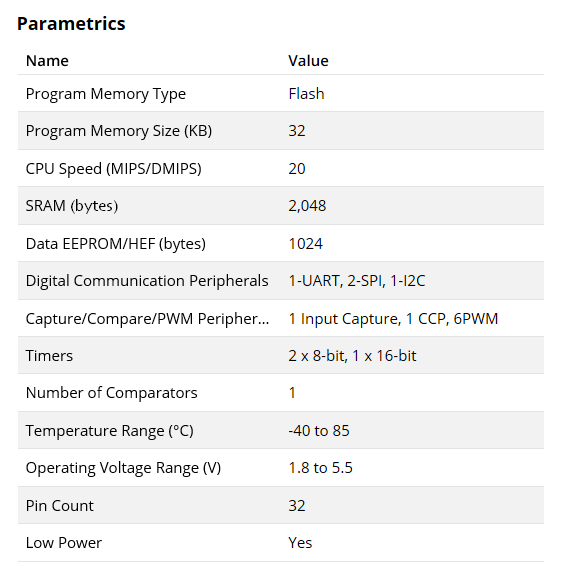Viewport: 565px width, 587px height.
Task: Select CPU Speed (MIPS/DMIPS) label
Action: 113,169
